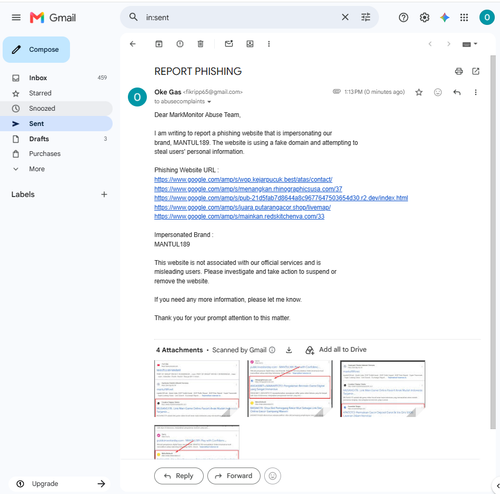Click the Move to icon in toolbar
This screenshot has height=494, width=500.
pyautogui.click(x=250, y=44)
